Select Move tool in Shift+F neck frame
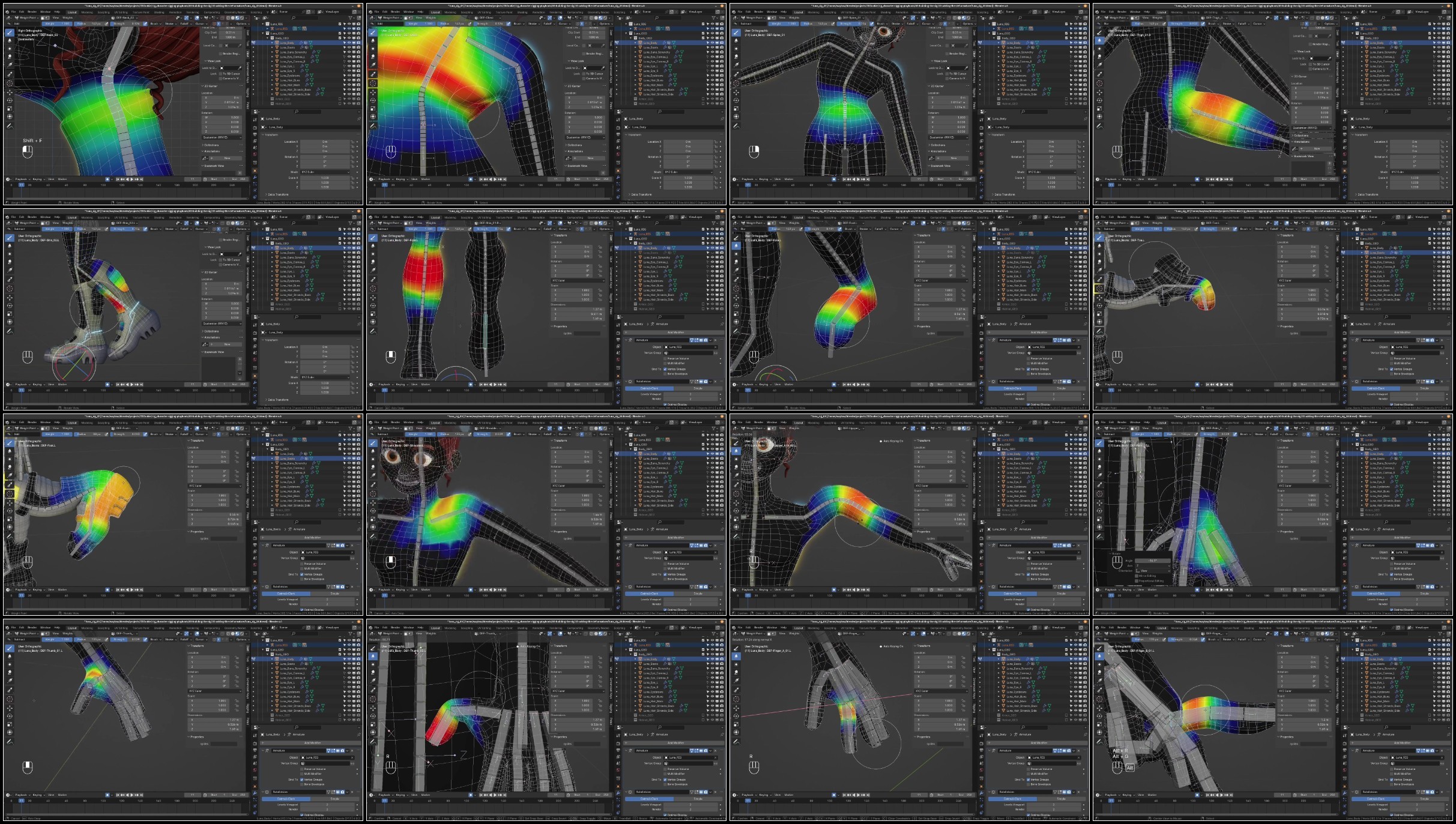Screen dimensions: 1456x824 (10, 92)
